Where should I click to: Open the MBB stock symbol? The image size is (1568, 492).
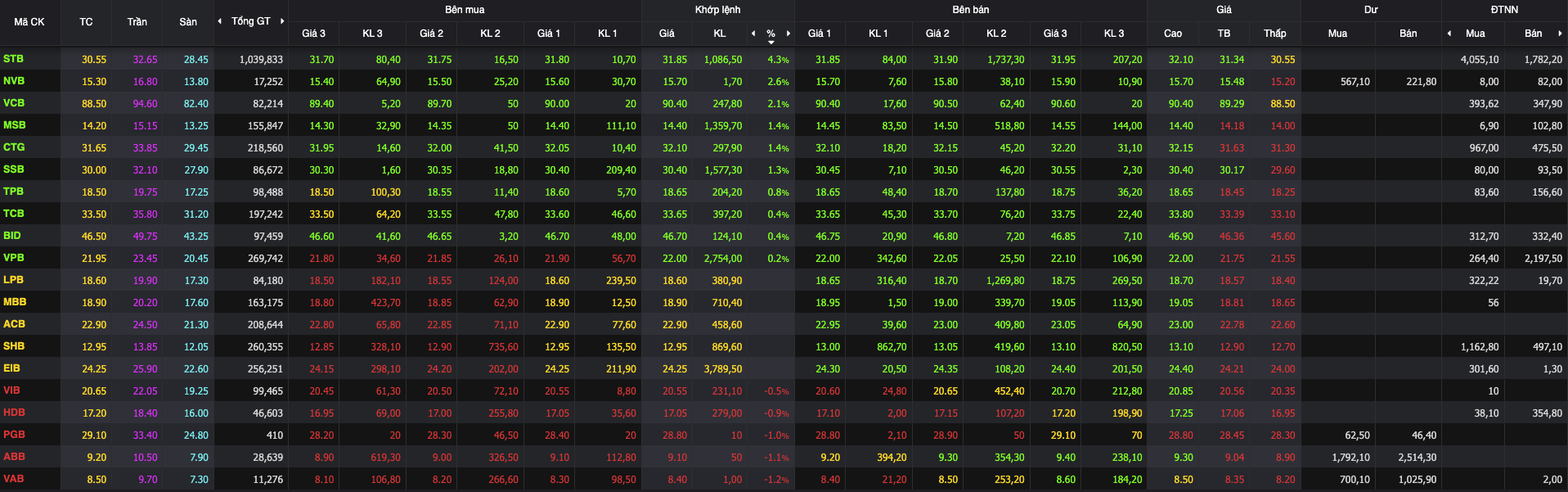14,302
